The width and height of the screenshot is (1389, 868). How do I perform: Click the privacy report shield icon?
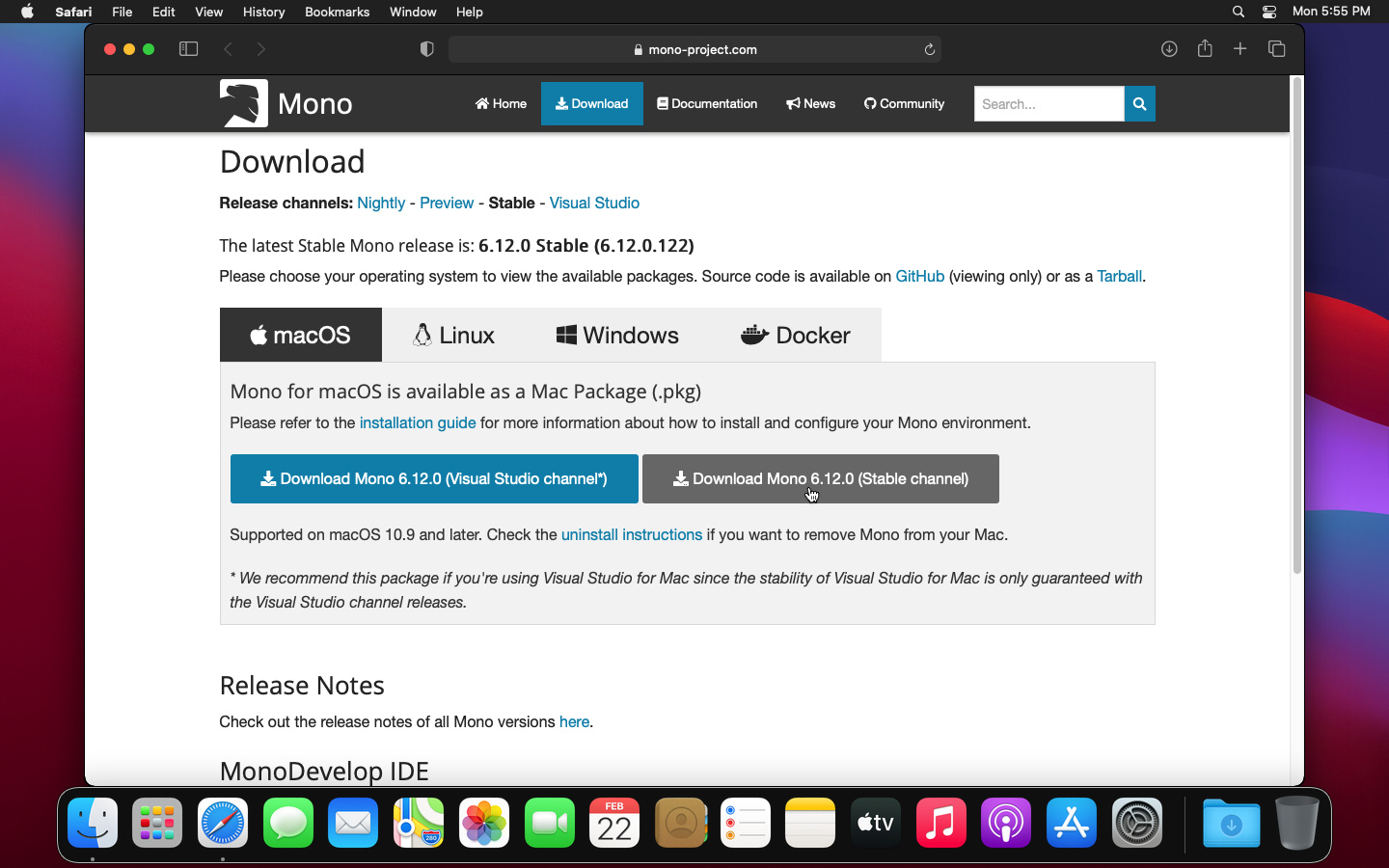[426, 49]
